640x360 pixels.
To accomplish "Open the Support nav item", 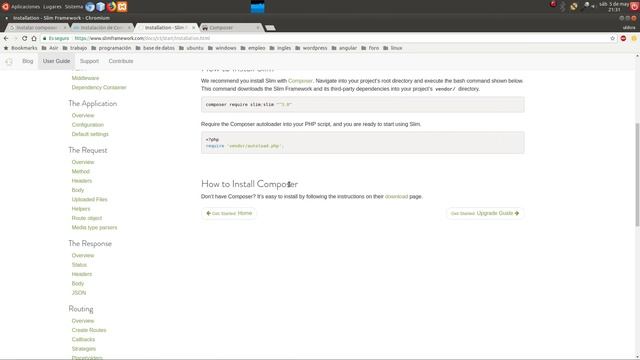I will 89,61.
